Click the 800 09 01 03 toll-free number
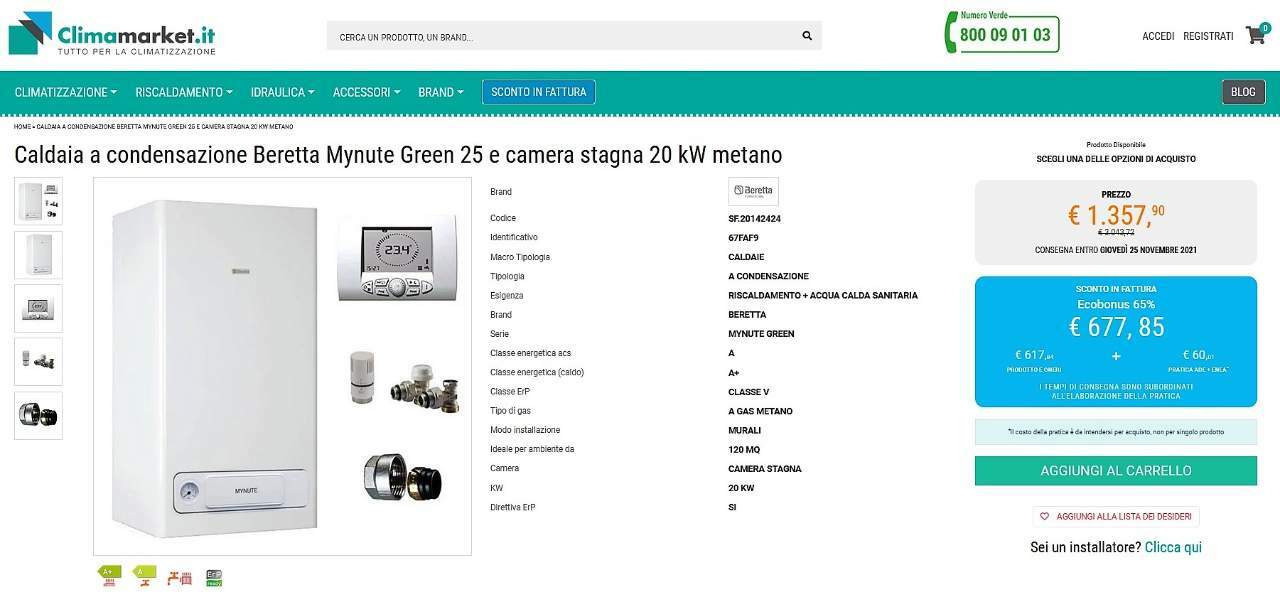 point(1005,35)
